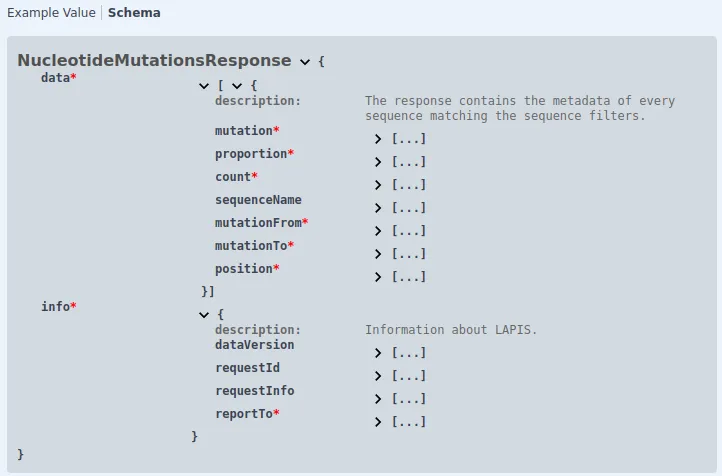This screenshot has width=722, height=476.
Task: Click the data property name
Action: (55, 78)
